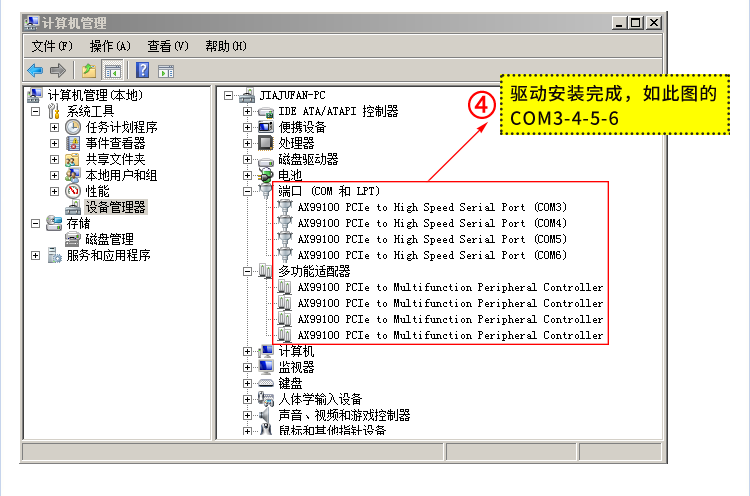750x496 pixels.
Task: Expand the 处理器 node
Action: click(247, 143)
